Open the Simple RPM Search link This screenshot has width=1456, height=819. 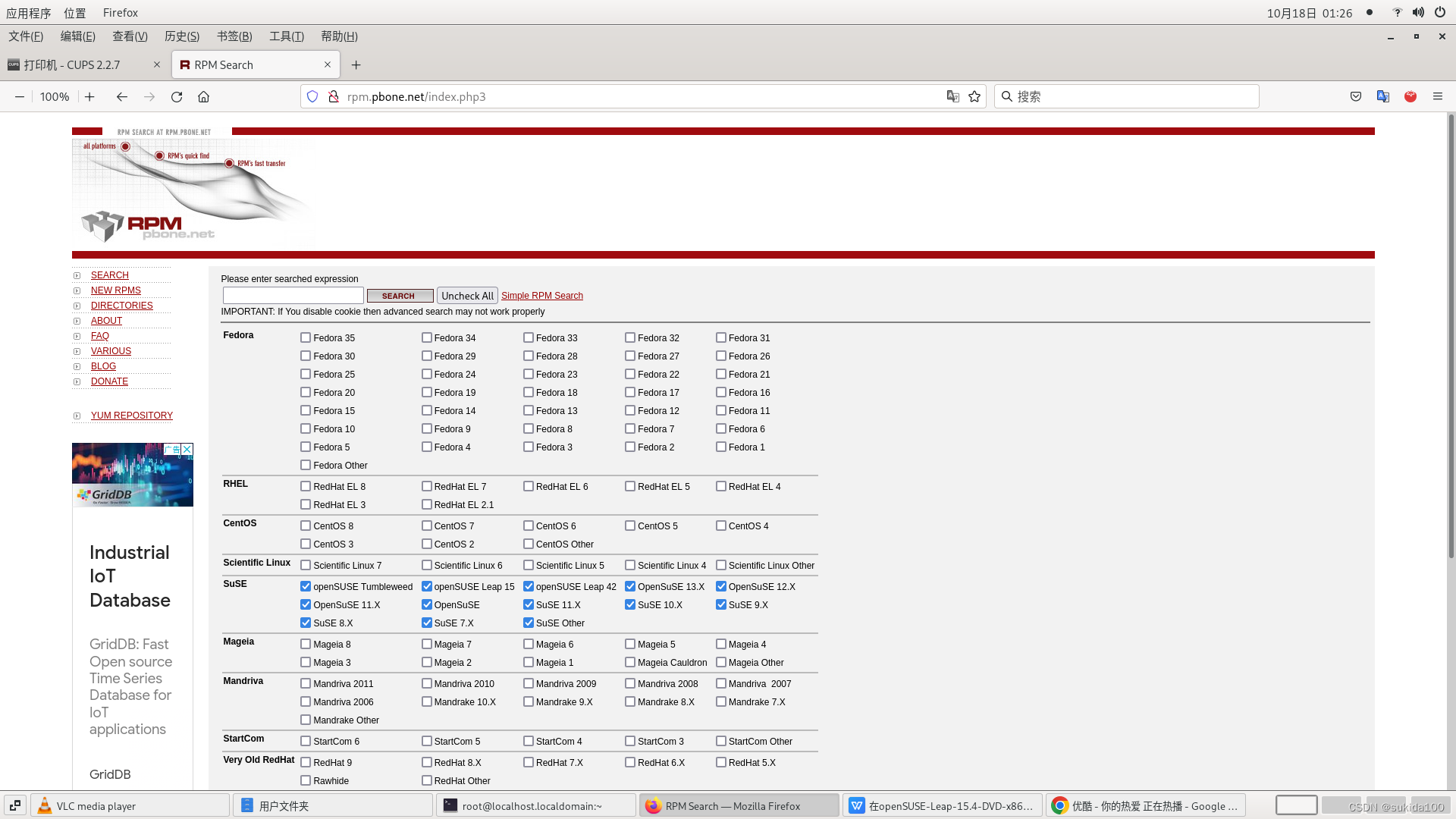[x=542, y=295]
